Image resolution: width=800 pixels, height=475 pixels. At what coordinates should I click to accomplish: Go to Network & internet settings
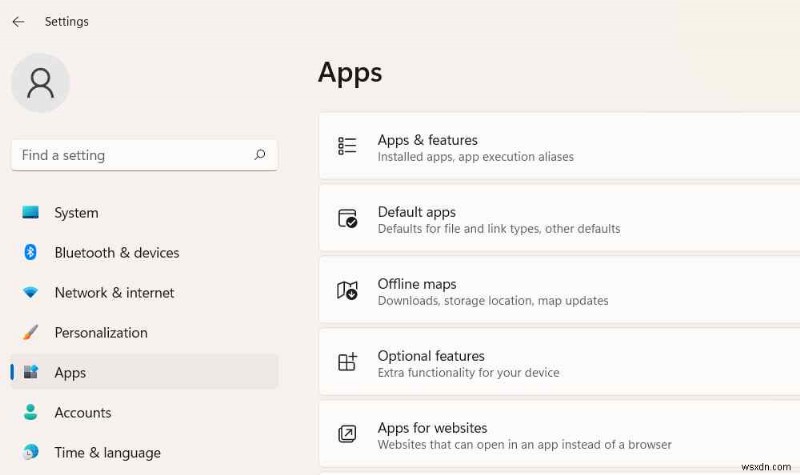click(114, 293)
